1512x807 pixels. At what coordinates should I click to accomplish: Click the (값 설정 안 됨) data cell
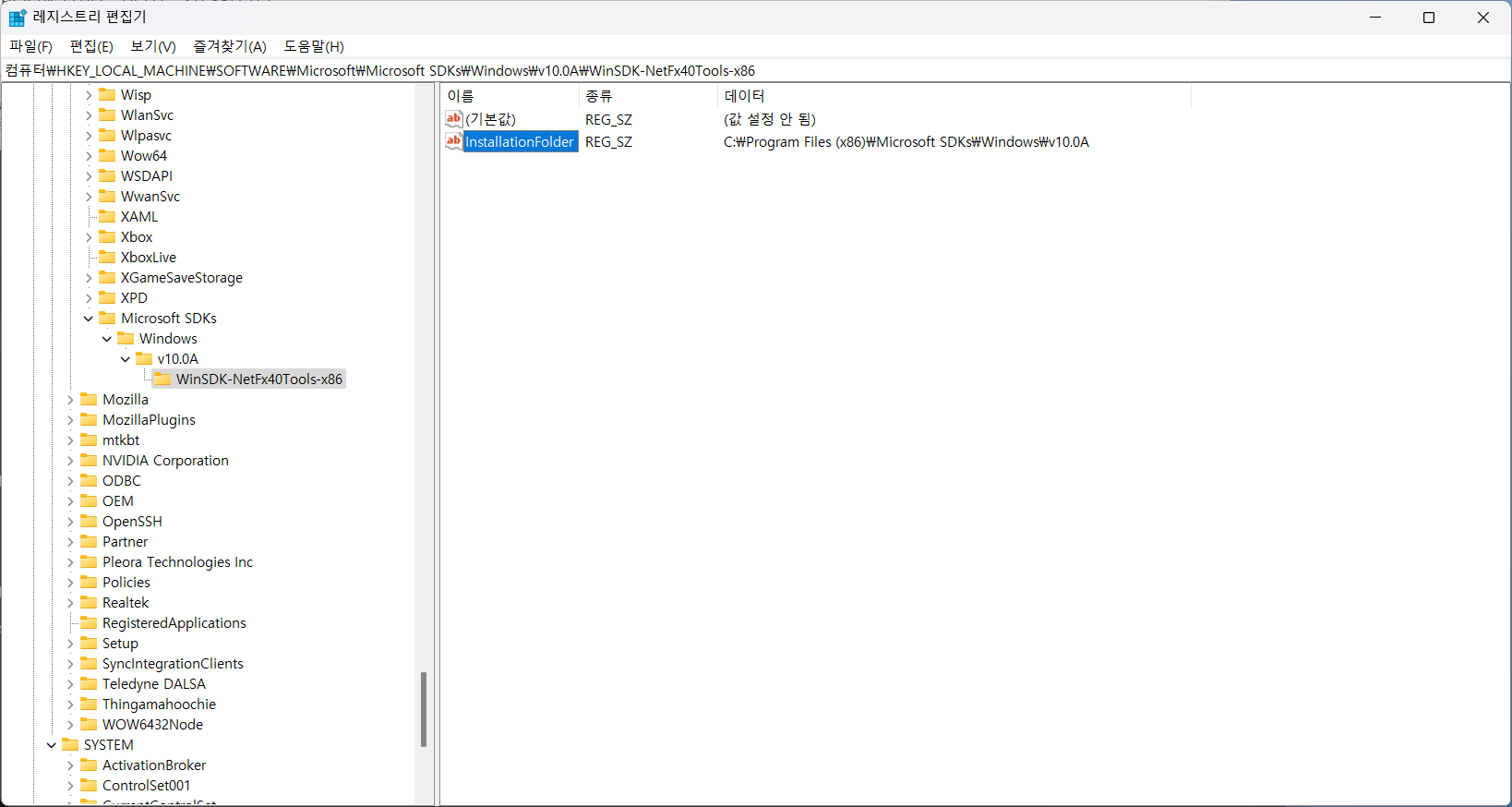(770, 119)
